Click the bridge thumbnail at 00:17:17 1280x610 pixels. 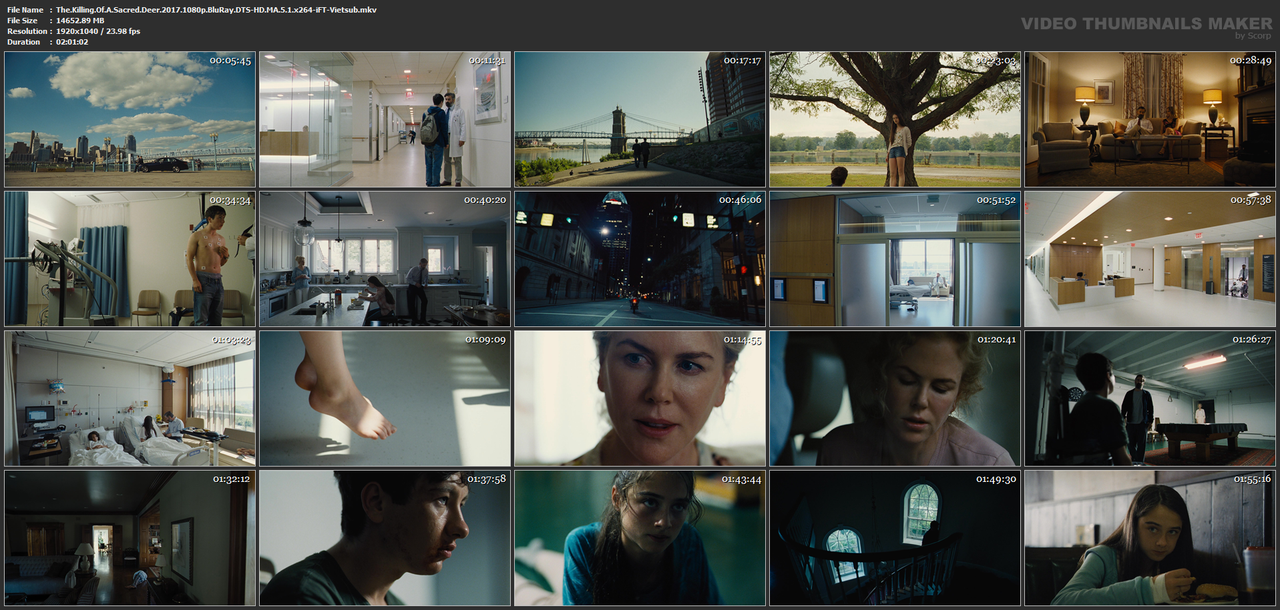point(640,120)
